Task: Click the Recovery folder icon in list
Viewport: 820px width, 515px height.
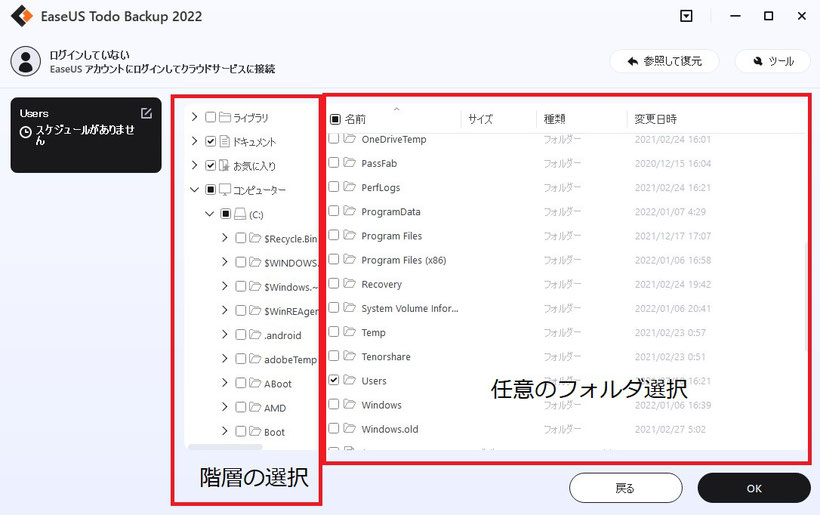Action: tap(349, 283)
